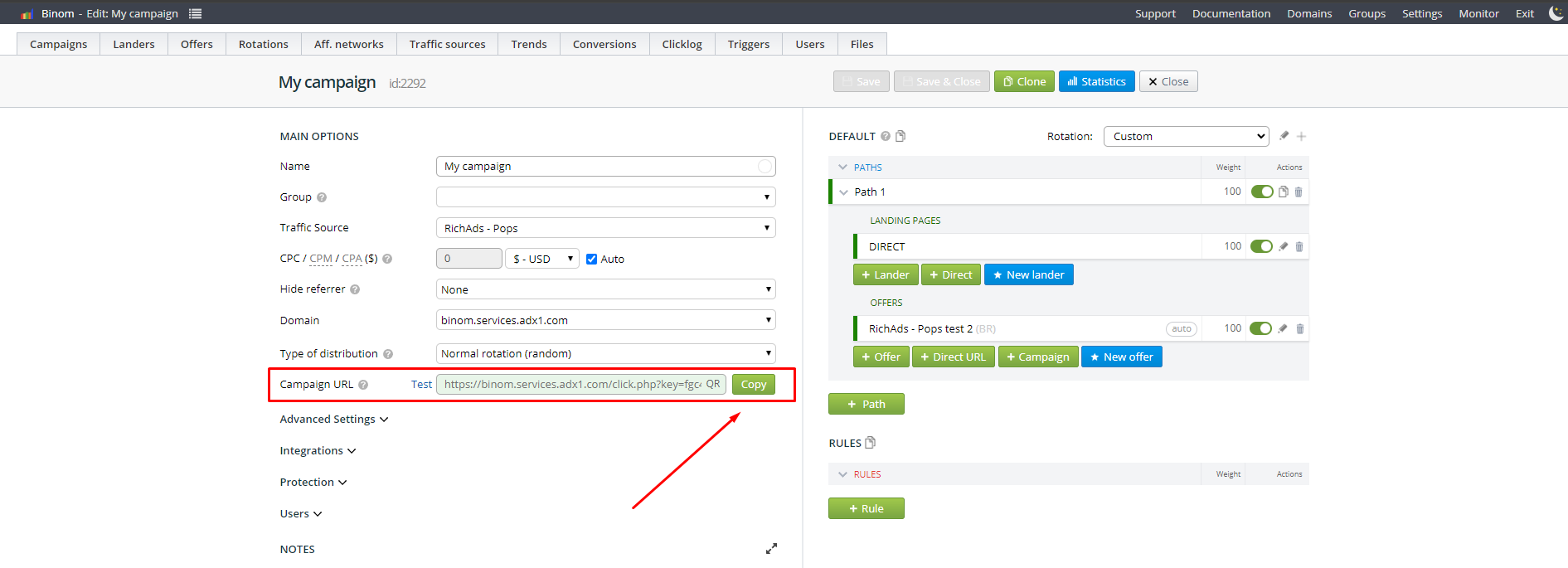Collapse the PATHS header chevron
Image resolution: width=1568 pixels, height=568 pixels.
pos(843,167)
